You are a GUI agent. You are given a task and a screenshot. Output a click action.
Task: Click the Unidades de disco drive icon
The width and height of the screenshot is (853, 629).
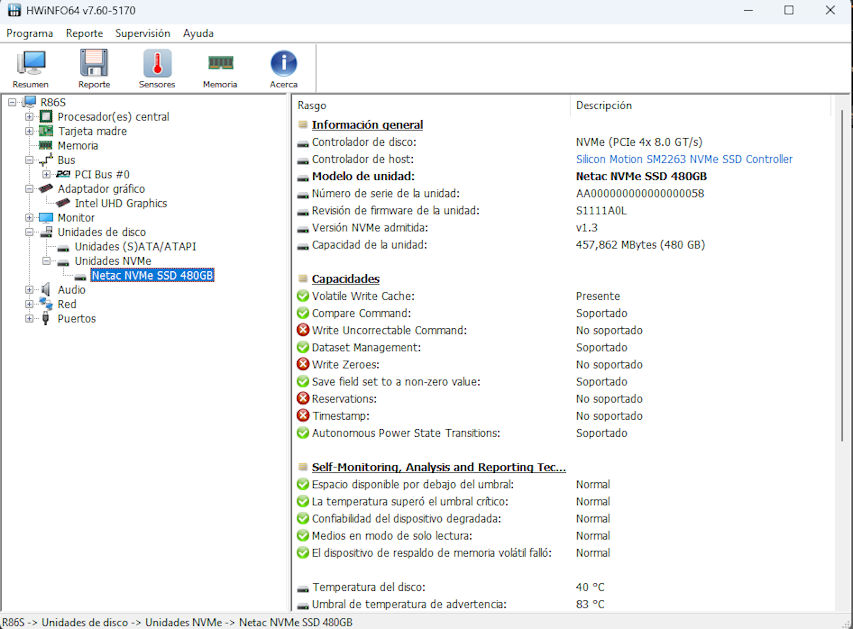point(46,232)
